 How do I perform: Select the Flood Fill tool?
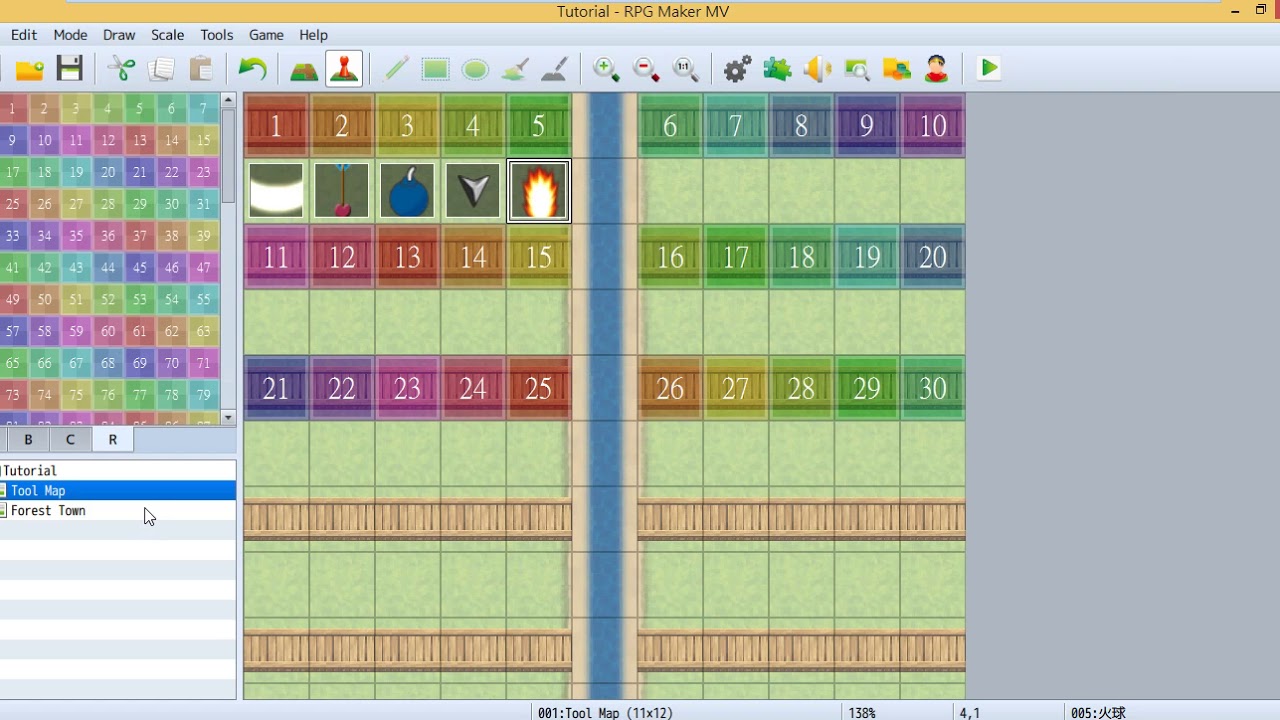[x=515, y=69]
